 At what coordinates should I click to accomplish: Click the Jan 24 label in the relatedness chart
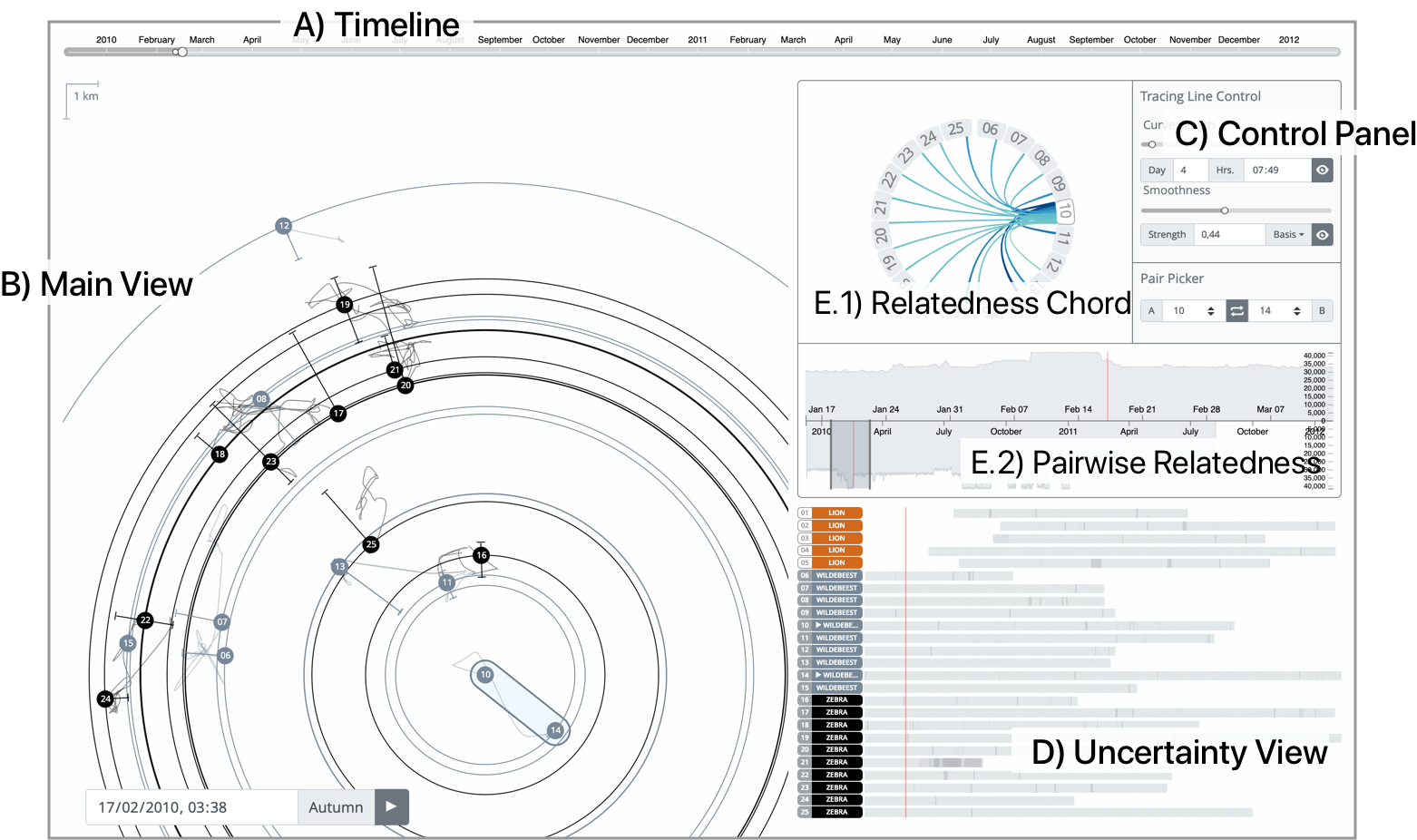click(886, 409)
